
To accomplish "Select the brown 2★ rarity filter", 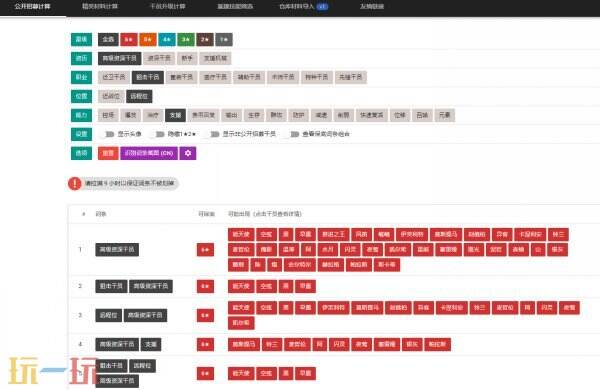I will [x=205, y=39].
